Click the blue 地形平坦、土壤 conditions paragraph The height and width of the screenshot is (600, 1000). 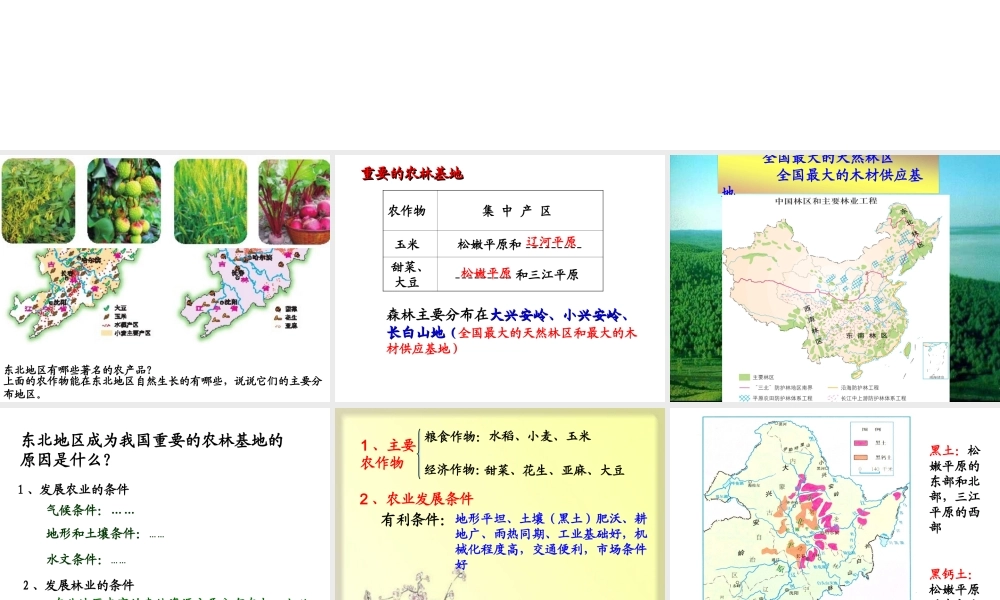point(551,541)
